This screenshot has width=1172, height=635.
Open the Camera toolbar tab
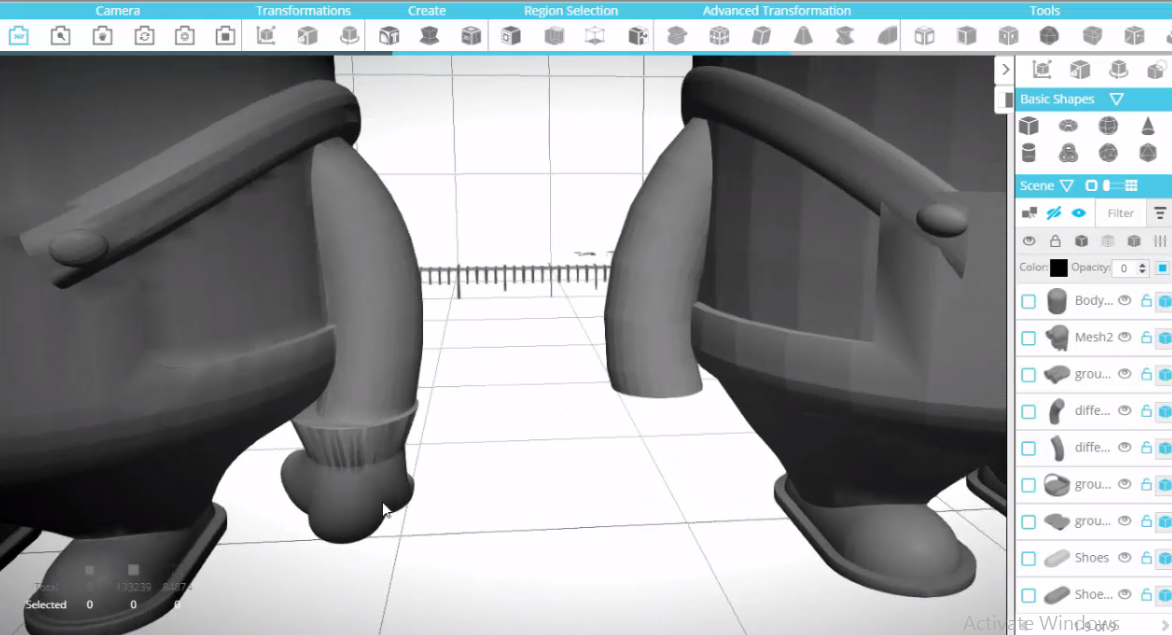117,10
